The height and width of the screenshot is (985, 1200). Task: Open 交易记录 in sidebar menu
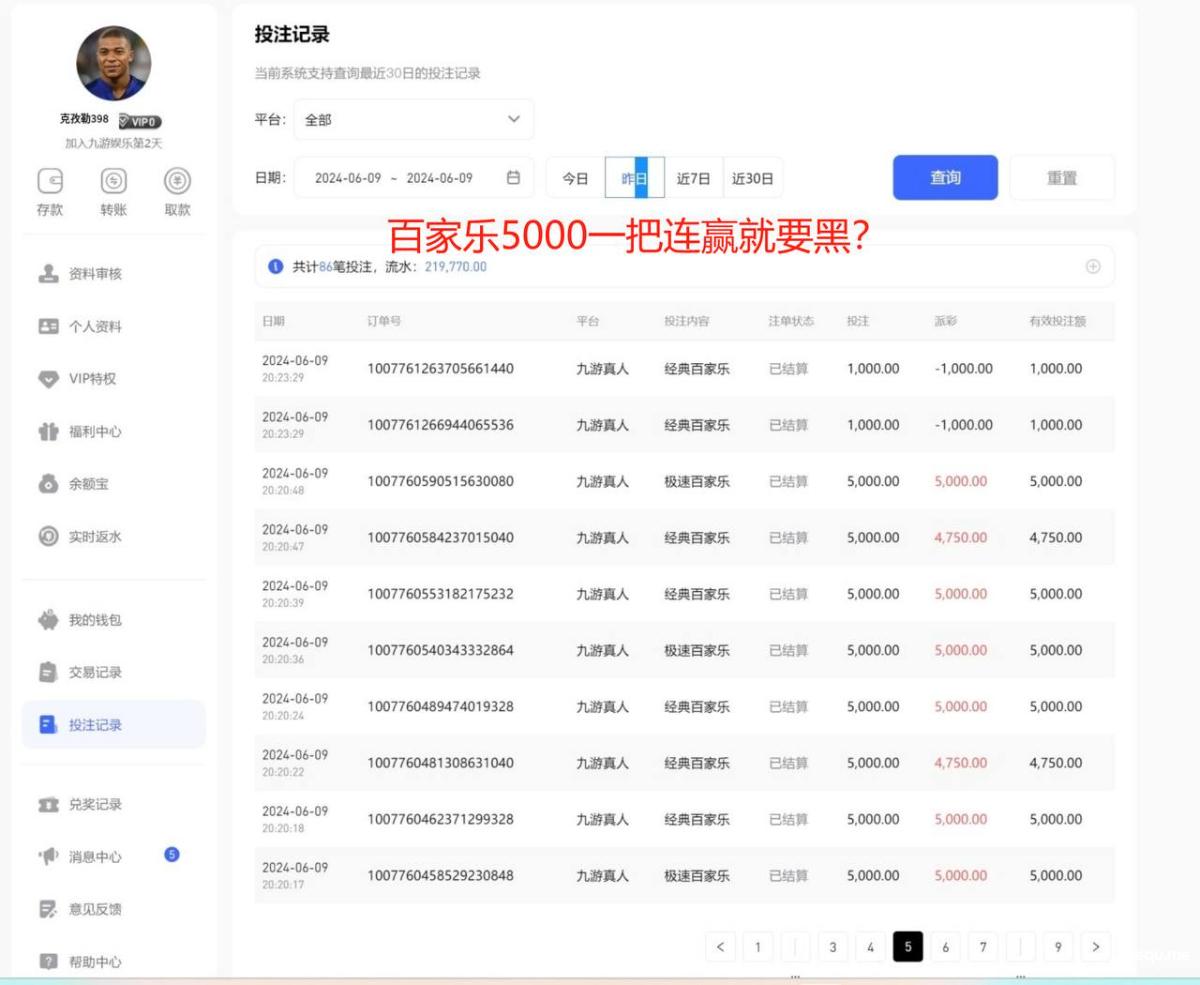94,672
